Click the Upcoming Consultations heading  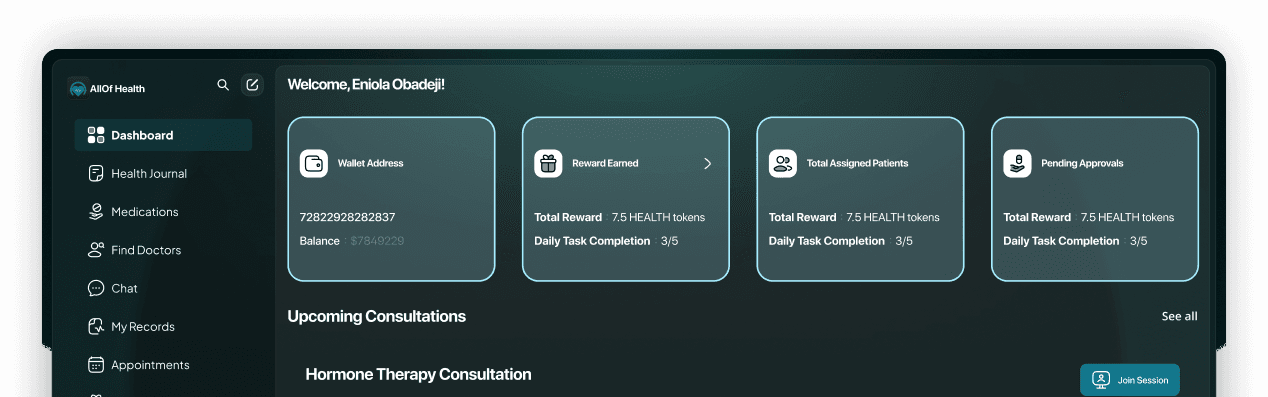pyautogui.click(x=377, y=316)
